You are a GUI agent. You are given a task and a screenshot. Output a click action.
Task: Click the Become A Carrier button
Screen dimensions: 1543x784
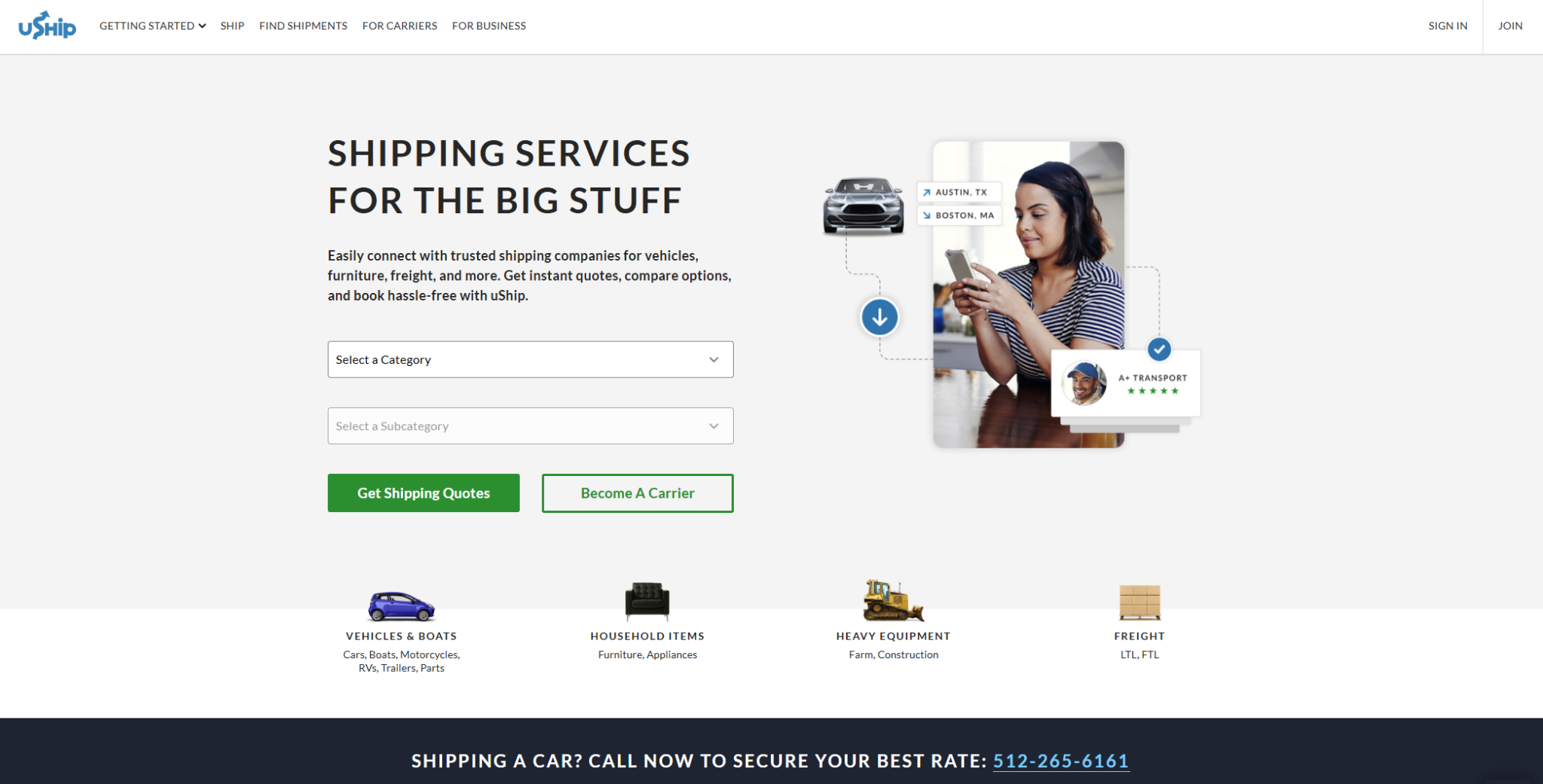[x=637, y=493]
